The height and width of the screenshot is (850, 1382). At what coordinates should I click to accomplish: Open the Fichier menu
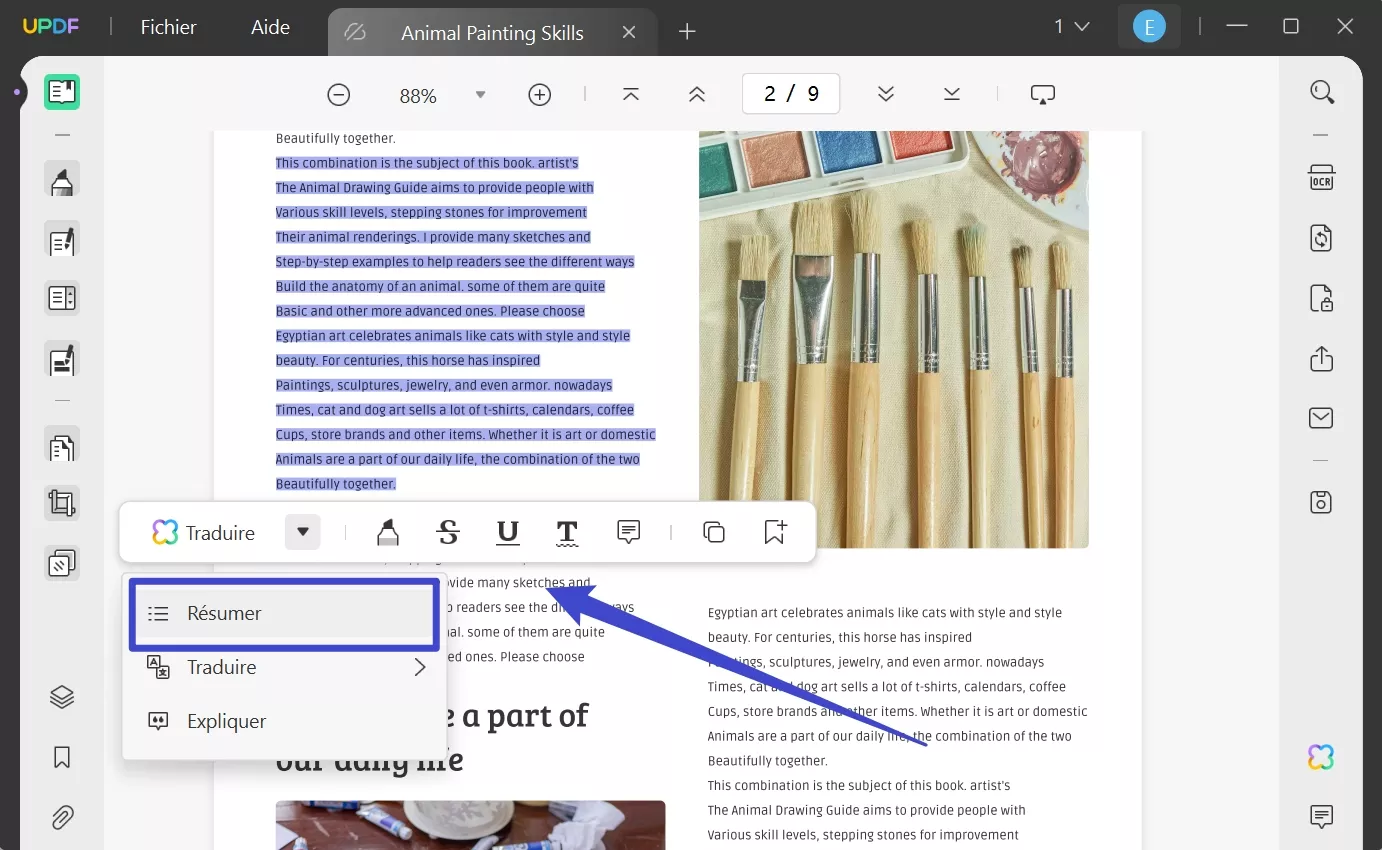(x=167, y=27)
